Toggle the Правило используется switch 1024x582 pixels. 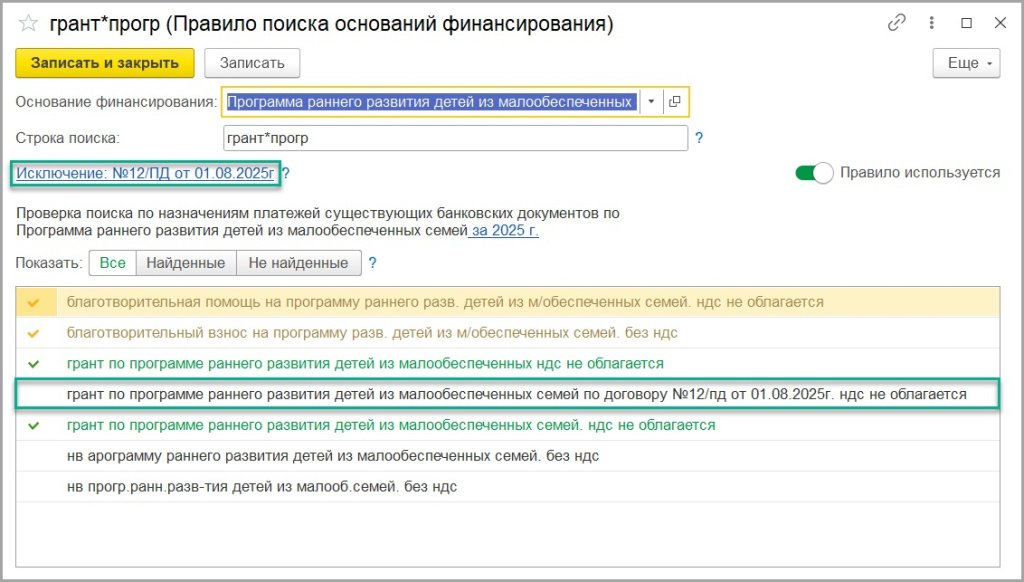(813, 173)
